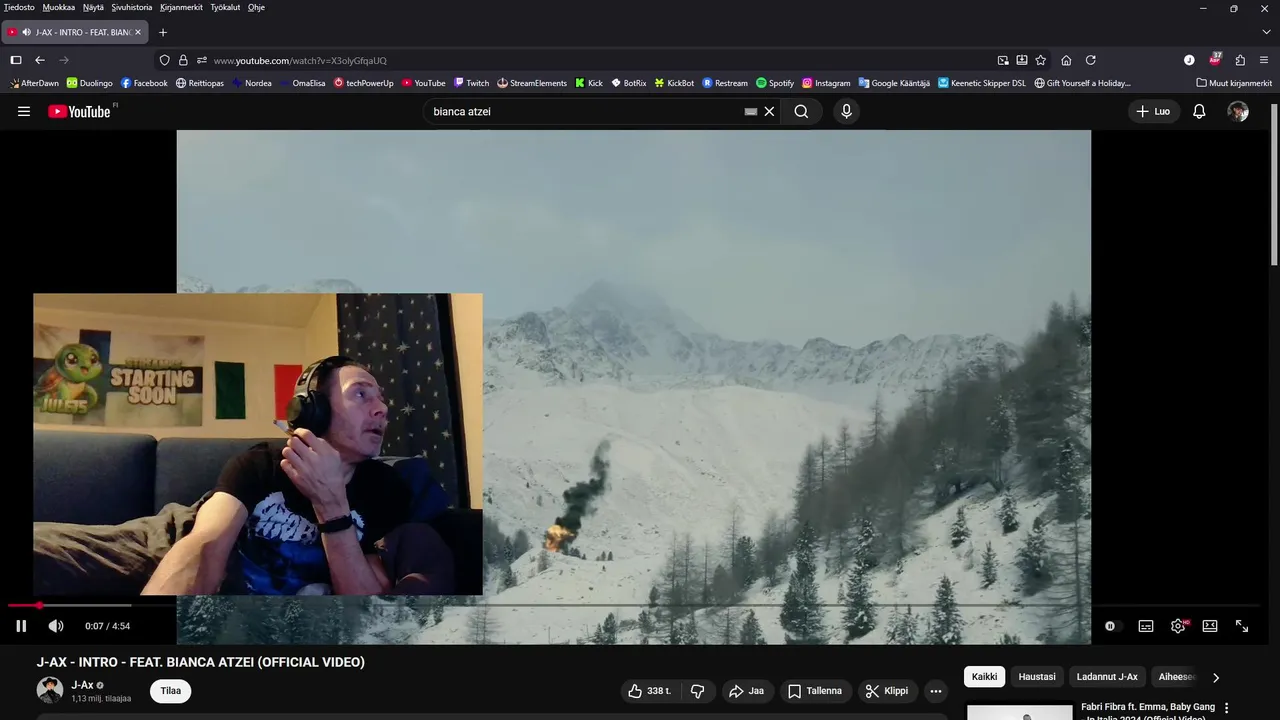Go back with the browser back arrow
This screenshot has height=720, width=1280.
coord(40,60)
